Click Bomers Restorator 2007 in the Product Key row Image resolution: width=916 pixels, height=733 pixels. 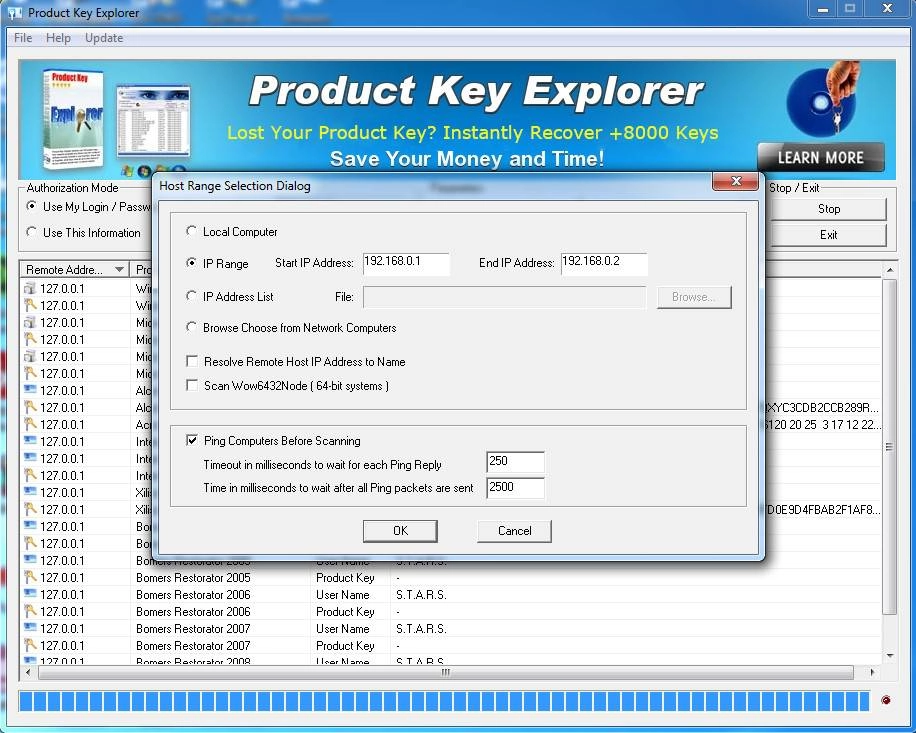click(193, 645)
